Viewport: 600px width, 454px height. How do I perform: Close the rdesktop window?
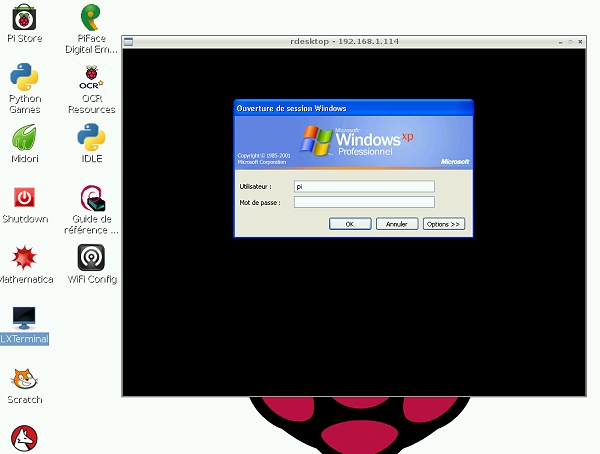pyautogui.click(x=580, y=42)
